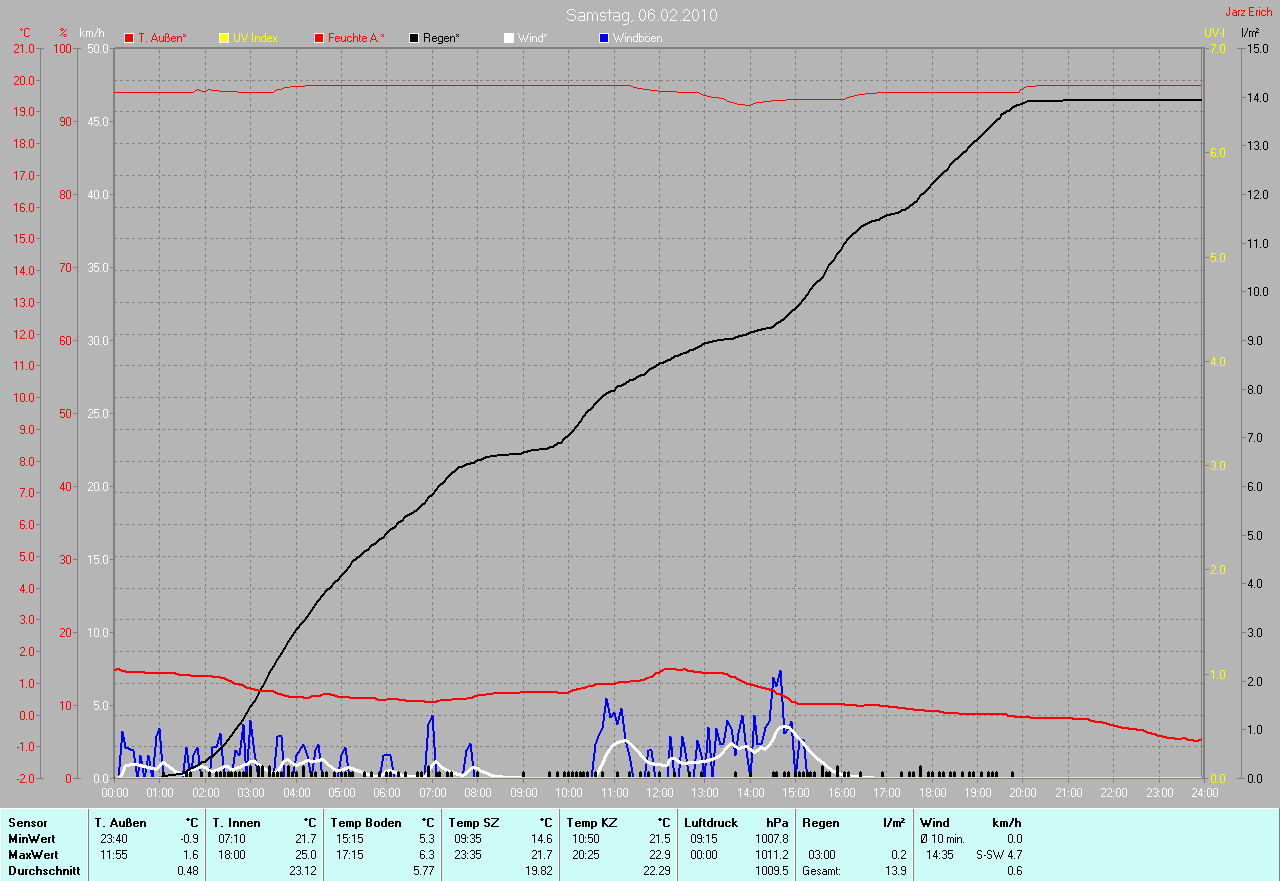Click the Regen Gesamt value 13.9
This screenshot has width=1280, height=881.
pyautogui.click(x=896, y=871)
